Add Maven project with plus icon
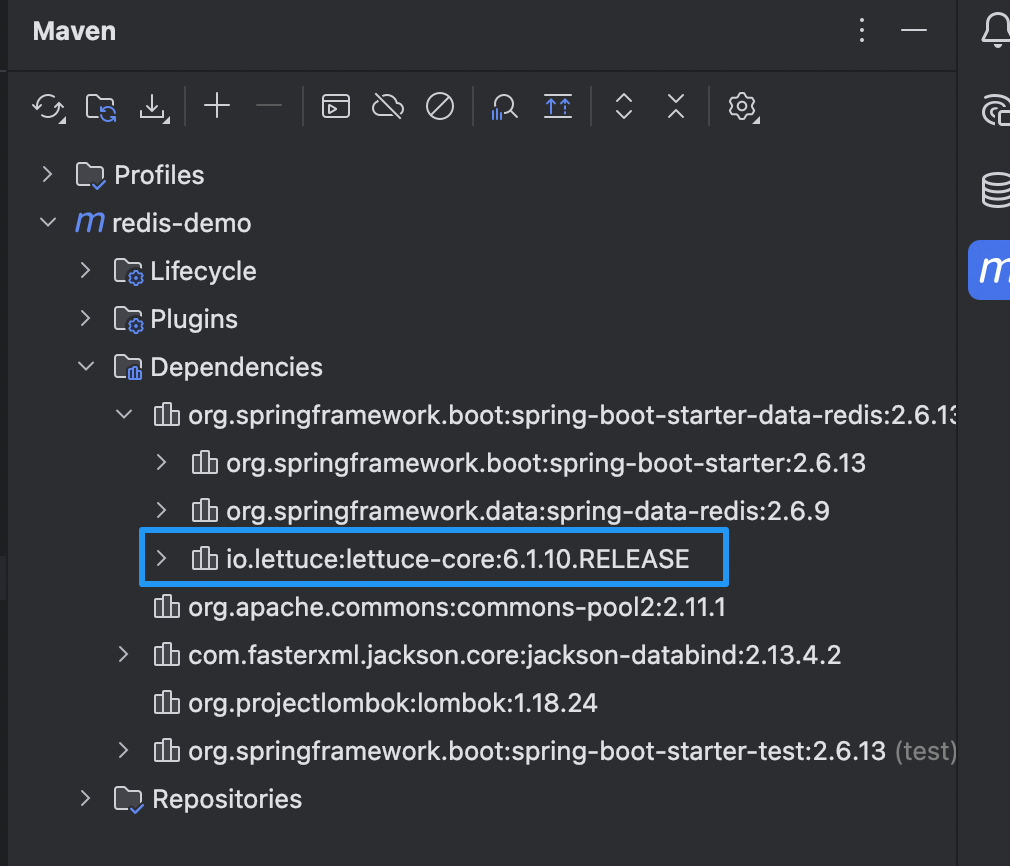Screen dimensions: 1010x866 click(x=217, y=106)
